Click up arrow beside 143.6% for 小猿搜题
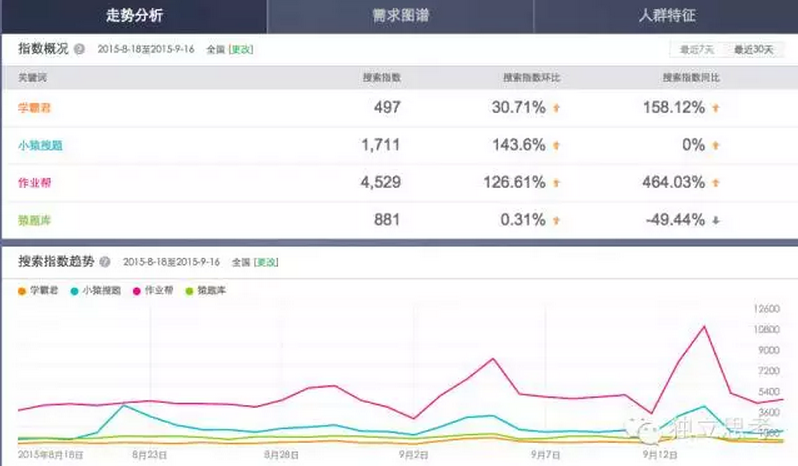Image resolution: width=798 pixels, height=466 pixels. 556,145
